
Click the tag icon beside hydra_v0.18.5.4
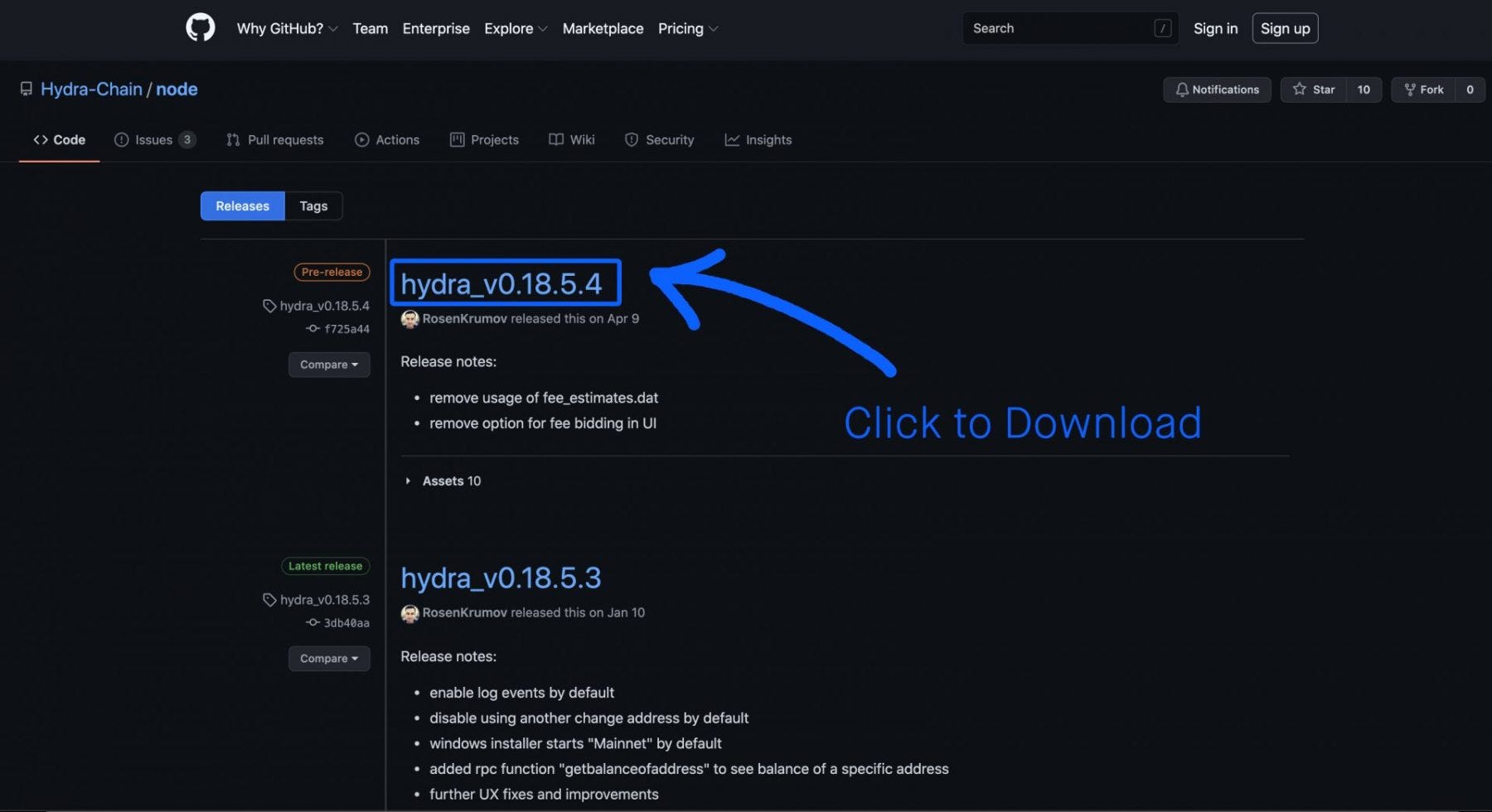click(x=269, y=306)
